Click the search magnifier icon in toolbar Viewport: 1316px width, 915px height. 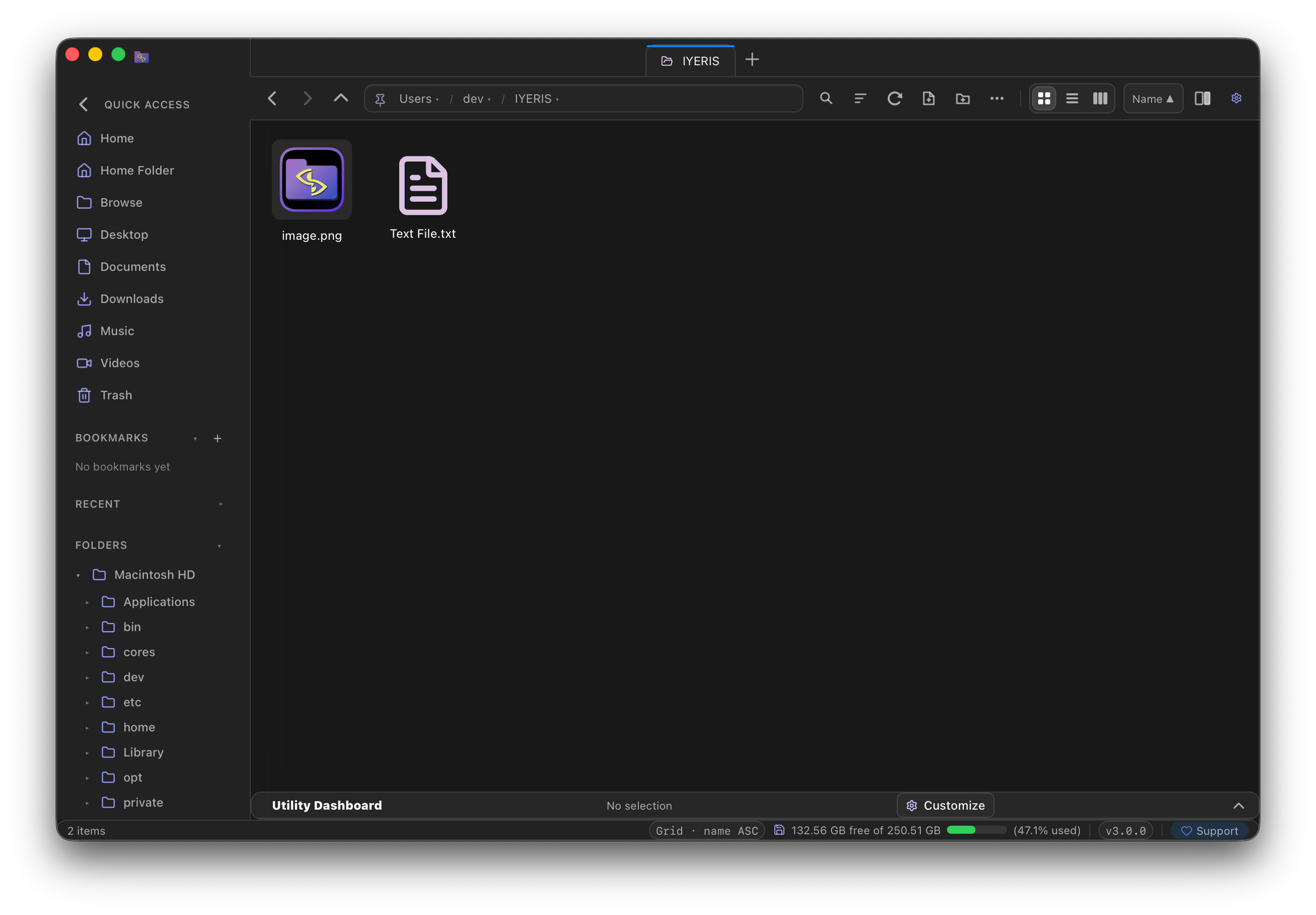pos(826,99)
